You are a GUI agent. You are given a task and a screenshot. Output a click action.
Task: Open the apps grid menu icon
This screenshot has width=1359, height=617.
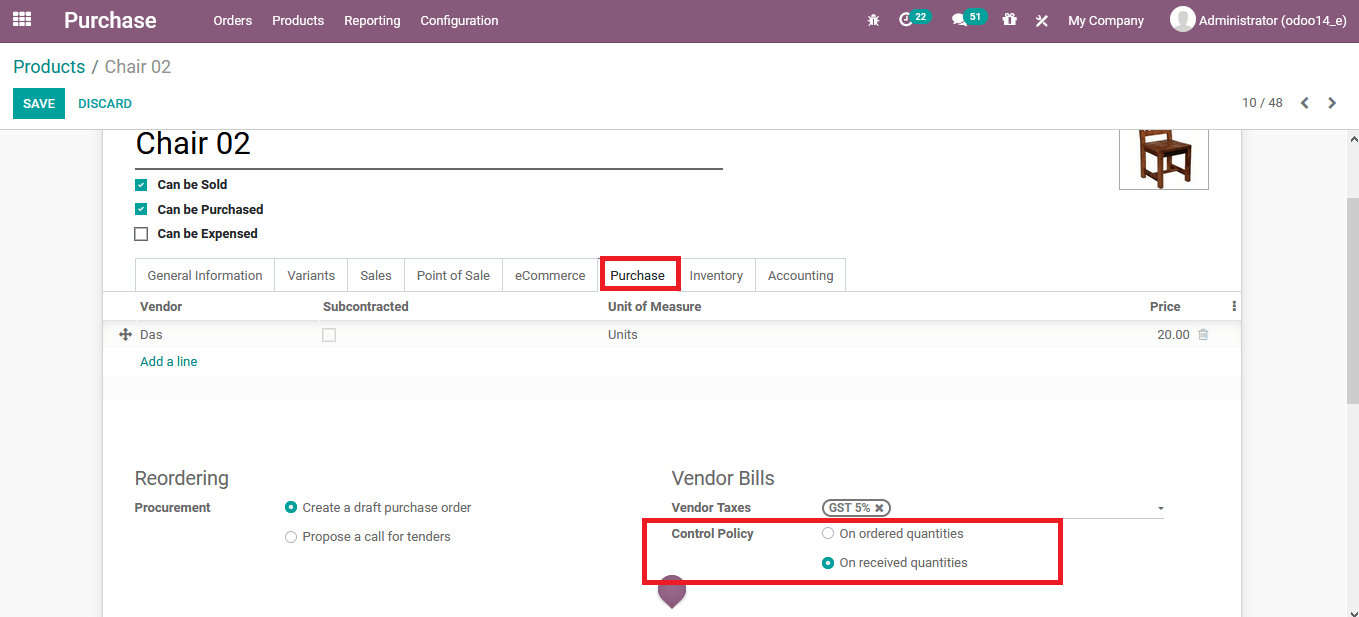point(22,19)
